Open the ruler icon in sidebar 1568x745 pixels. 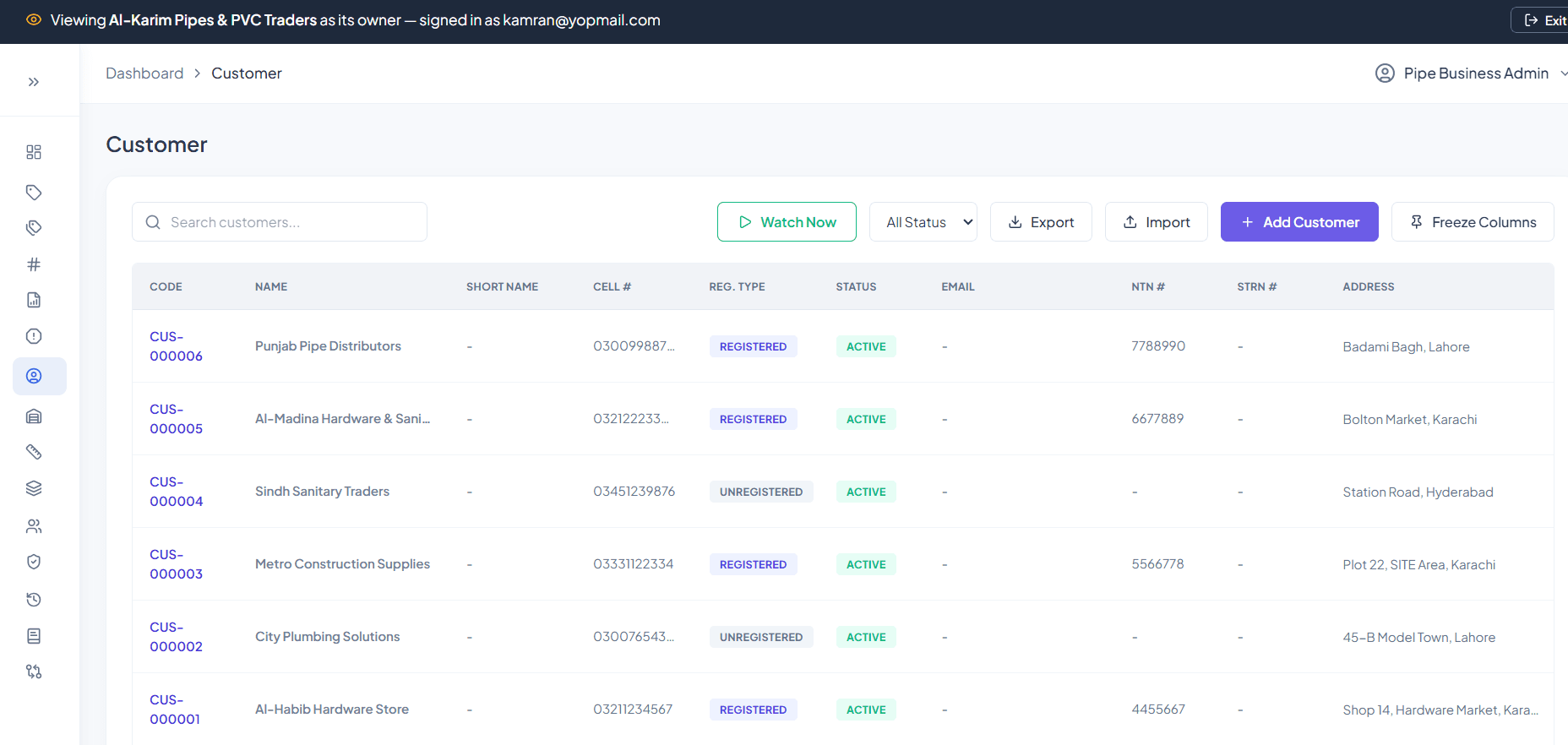coord(34,452)
